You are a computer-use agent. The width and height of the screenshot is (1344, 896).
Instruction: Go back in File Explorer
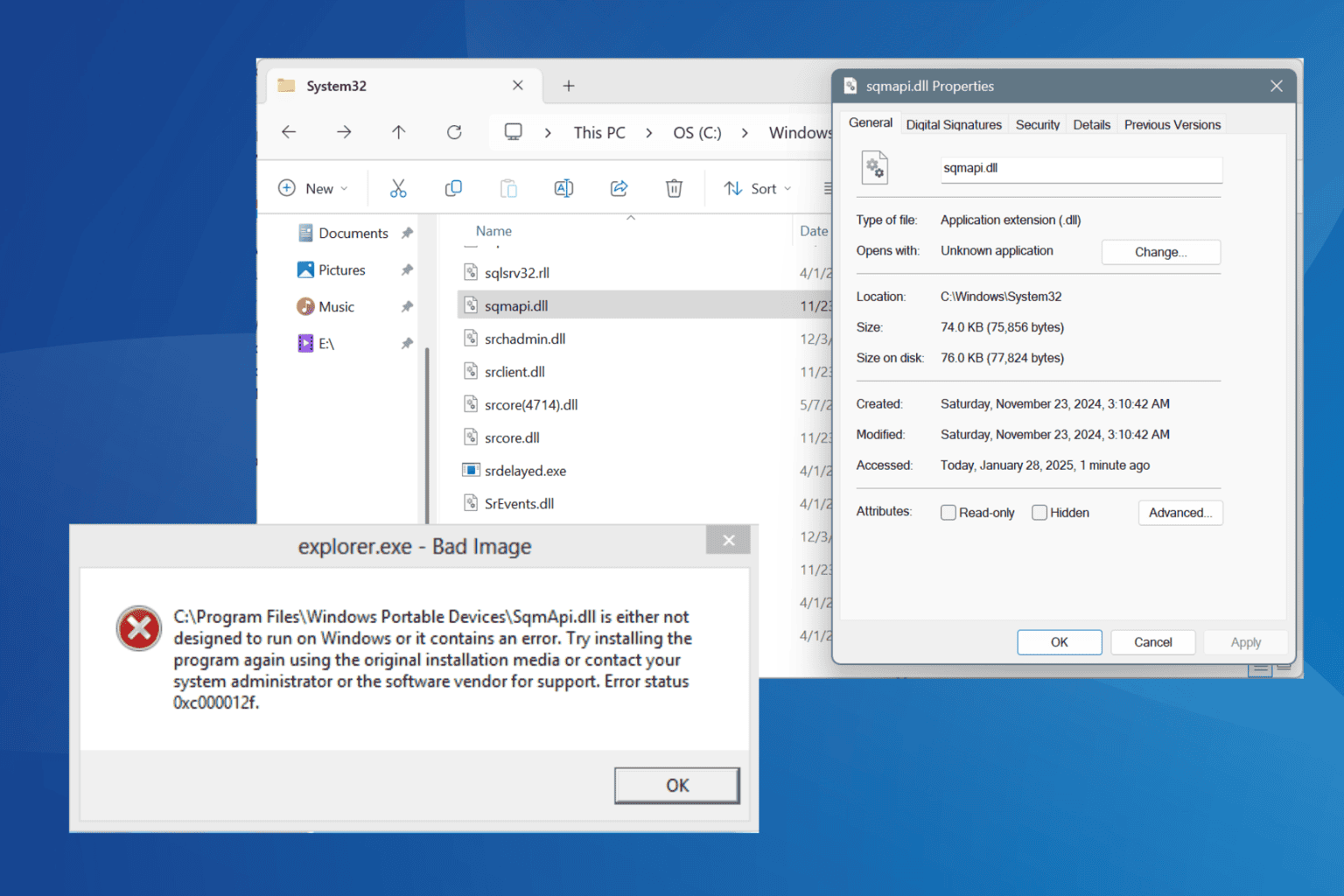tap(289, 132)
